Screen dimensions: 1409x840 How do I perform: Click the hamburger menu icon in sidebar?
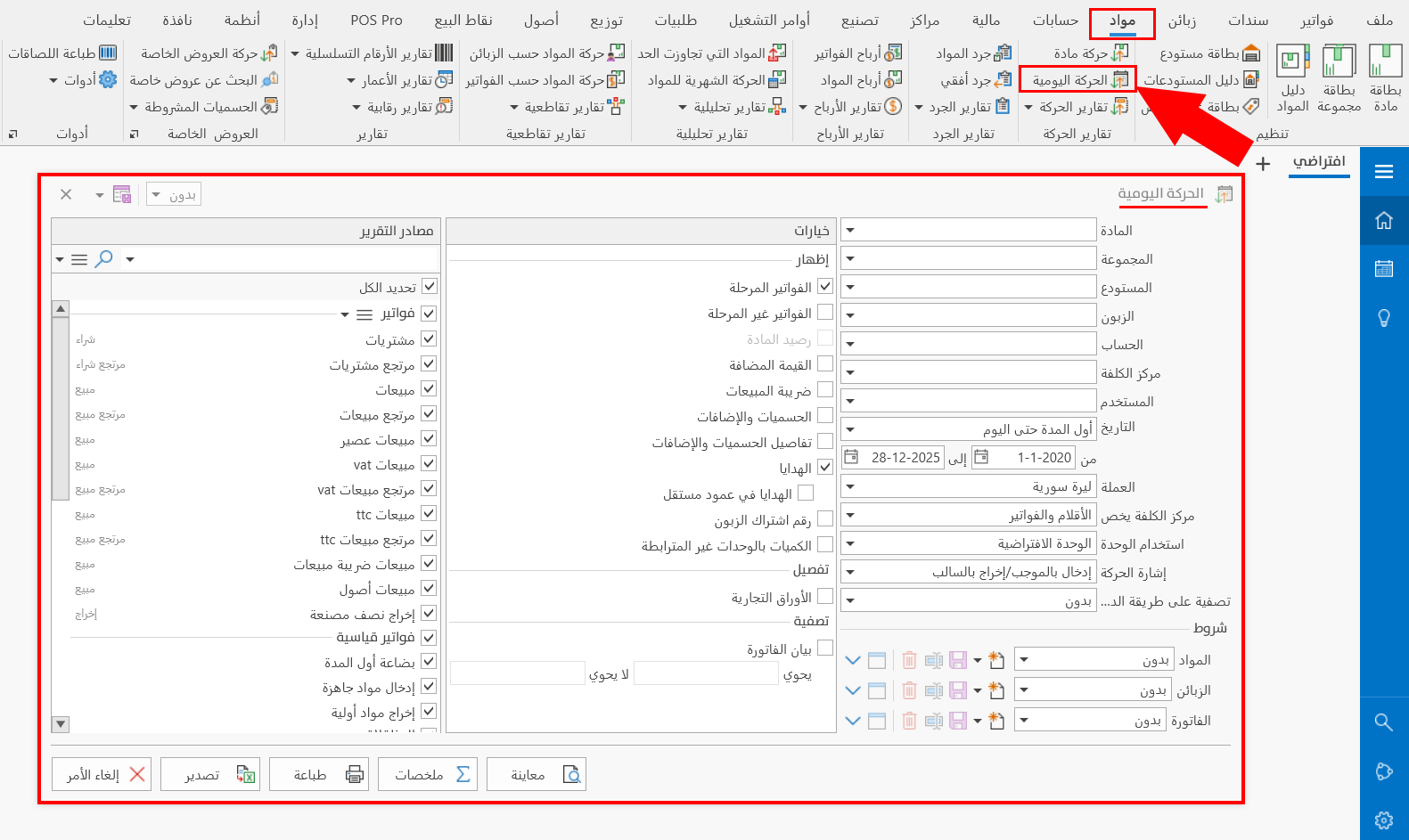pos(1384,172)
